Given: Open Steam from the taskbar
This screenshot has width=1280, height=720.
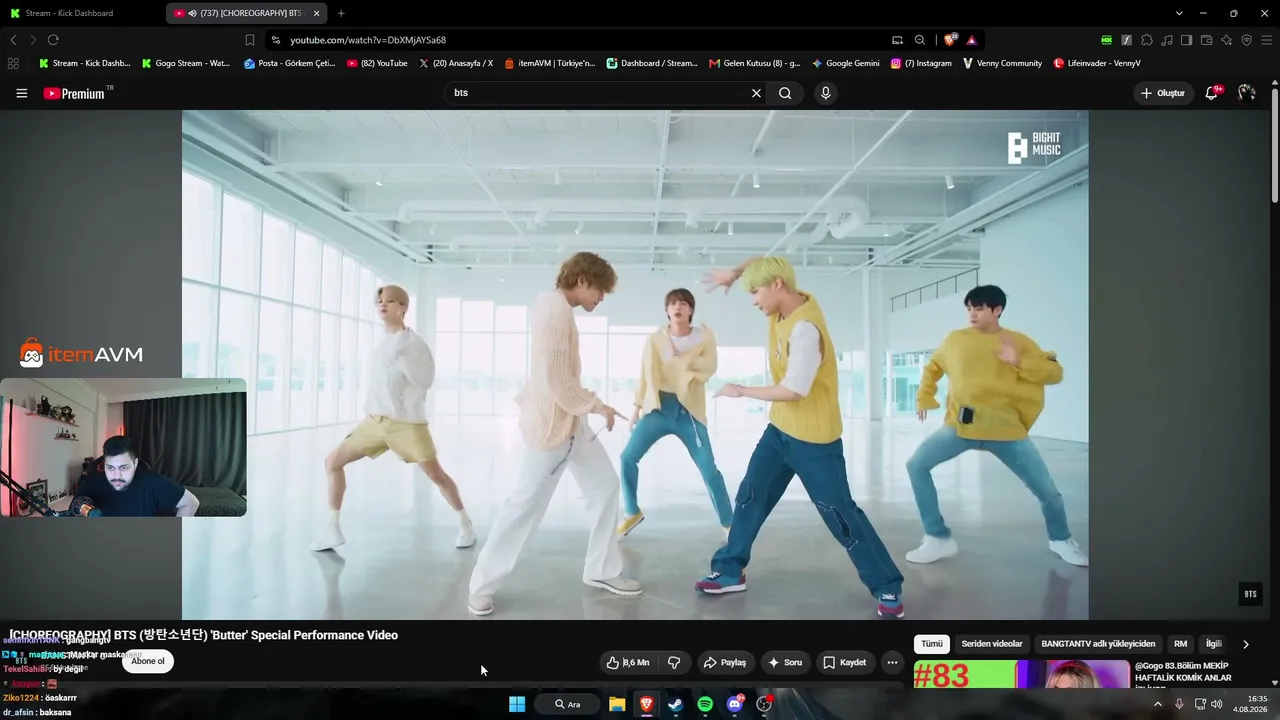Looking at the screenshot, I should (x=675, y=704).
